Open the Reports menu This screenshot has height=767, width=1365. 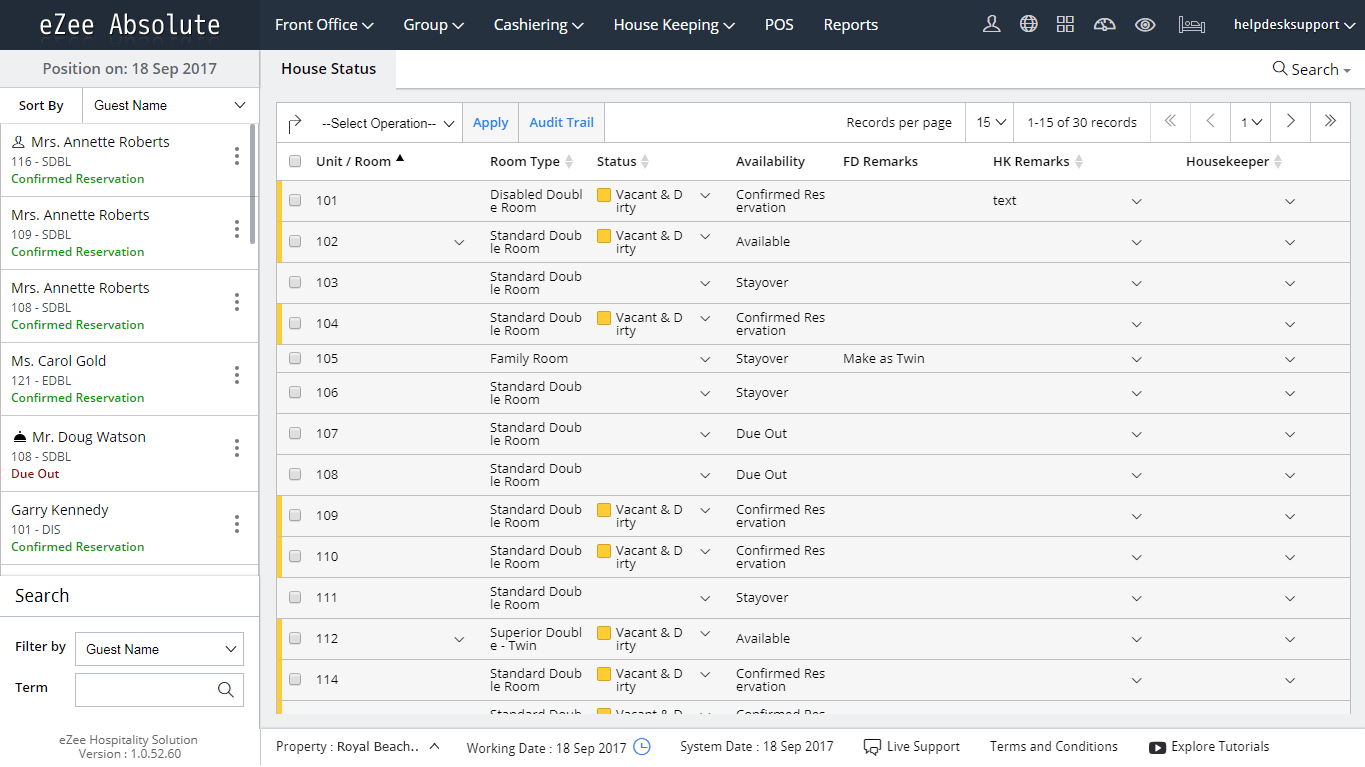tap(850, 25)
